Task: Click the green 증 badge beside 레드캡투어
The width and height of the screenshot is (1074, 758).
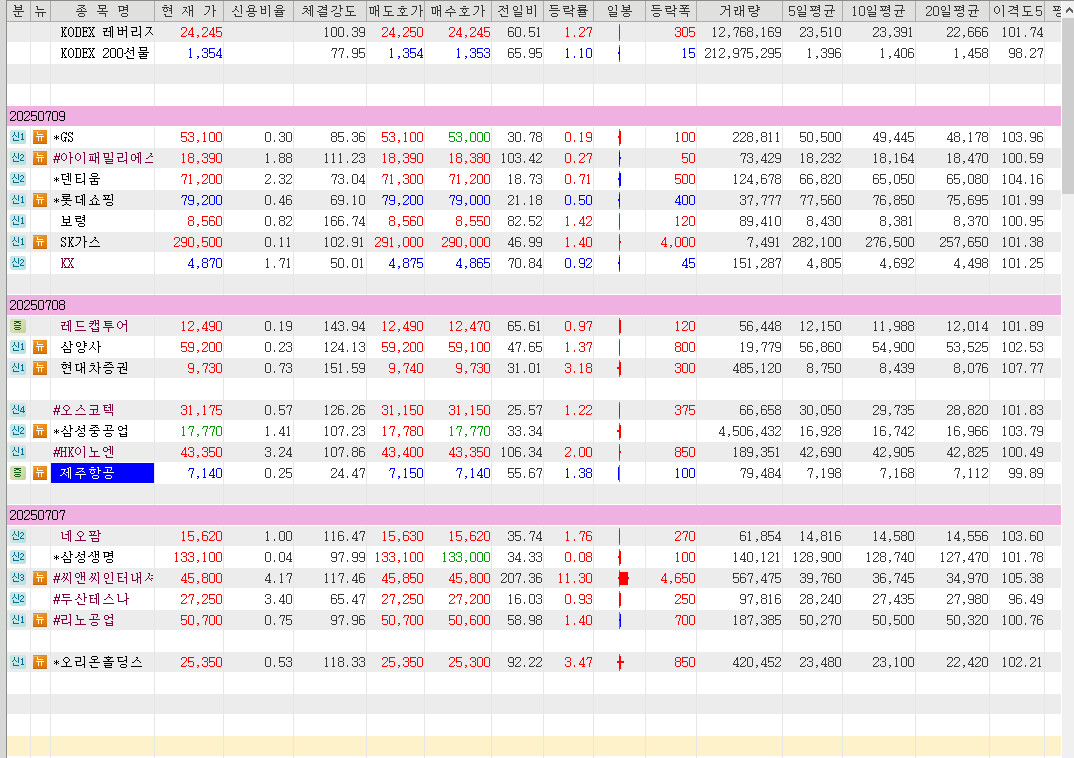Action: tap(18, 326)
